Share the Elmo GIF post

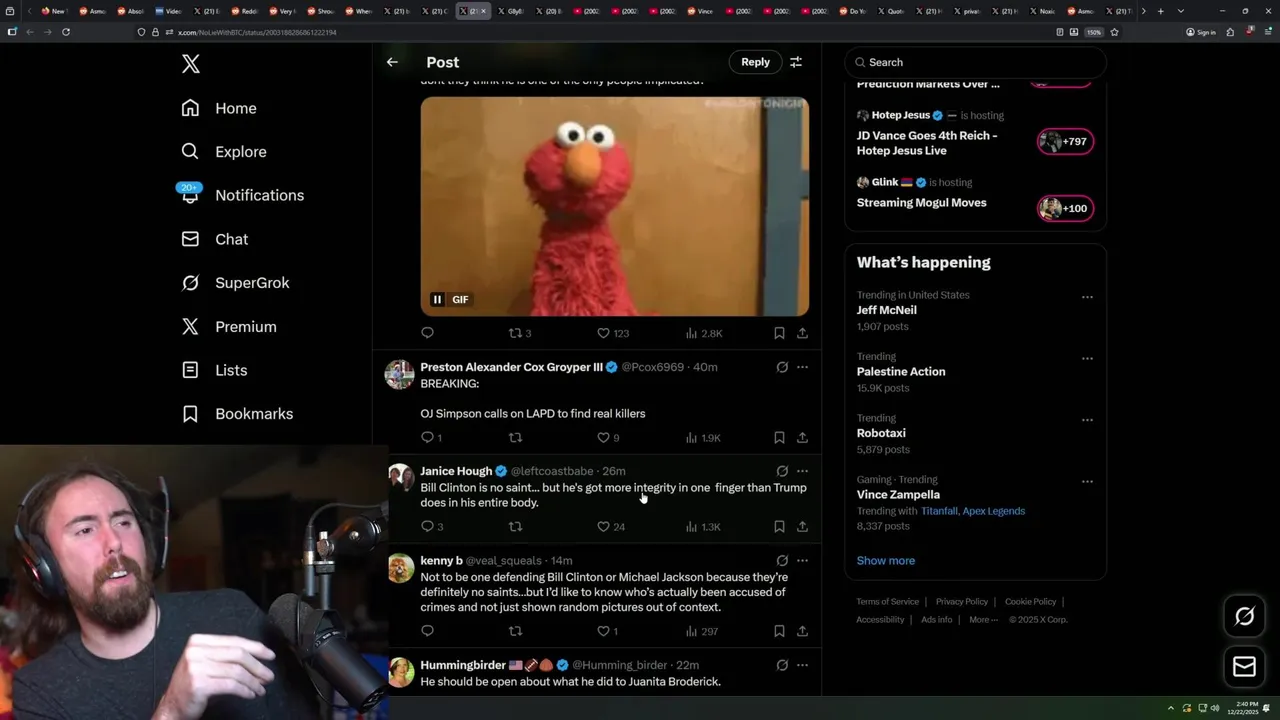coord(802,333)
